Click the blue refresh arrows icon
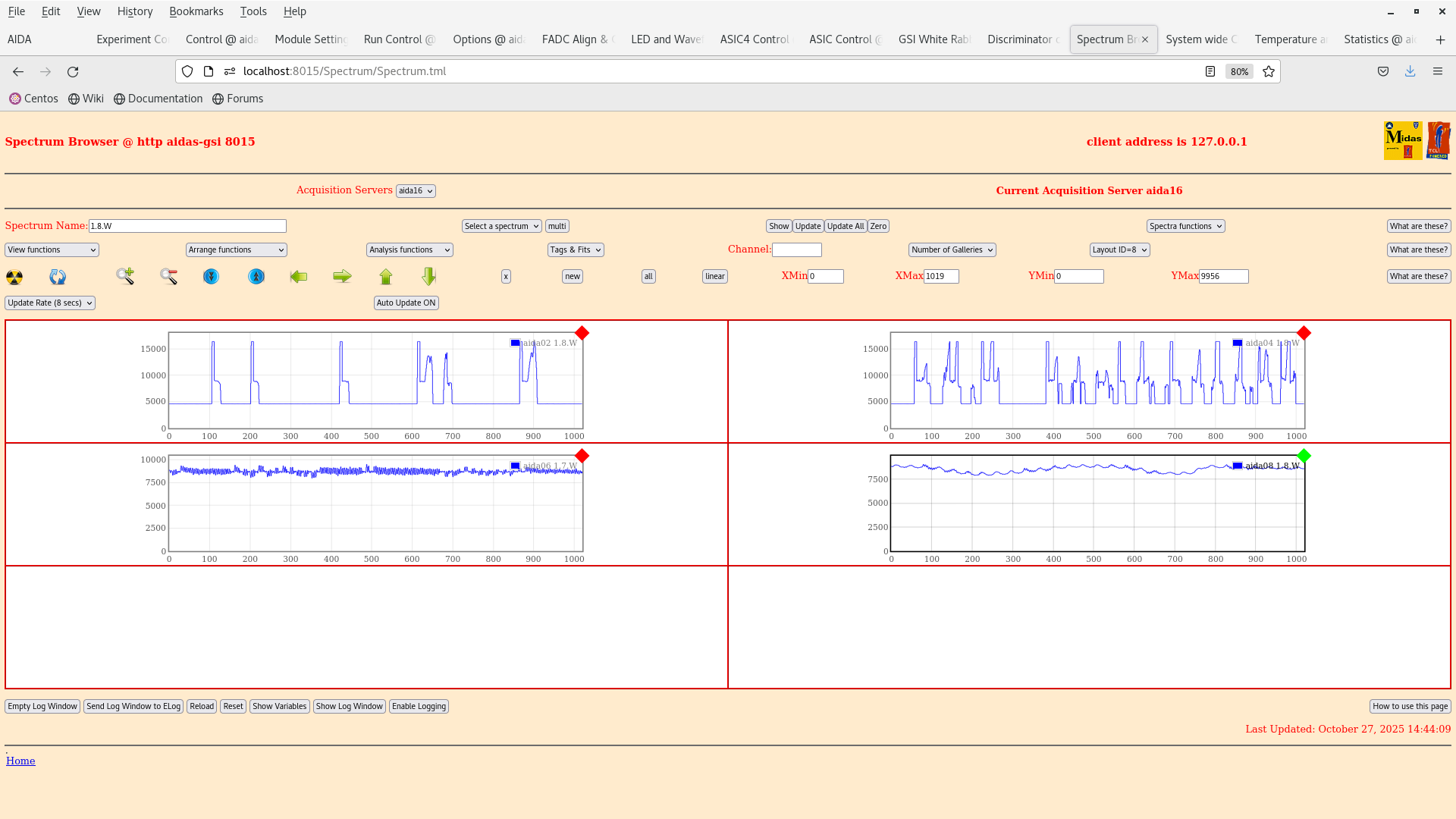Screen dimensions: 1456x819 [x=57, y=277]
